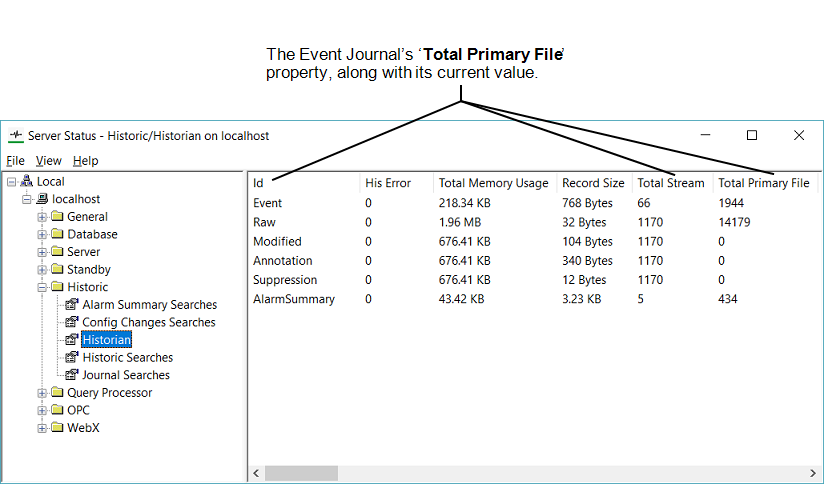Click the localhost server icon
Viewport: 824px width, 484px height.
[42, 199]
